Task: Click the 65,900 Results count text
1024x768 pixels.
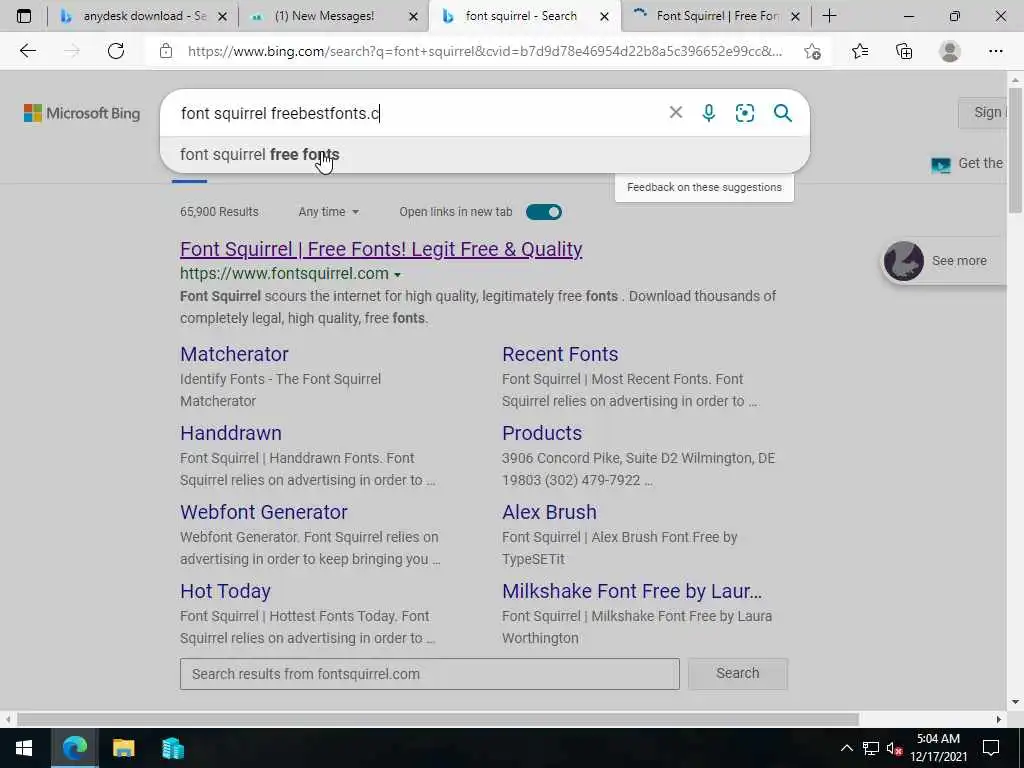Action: [219, 212]
